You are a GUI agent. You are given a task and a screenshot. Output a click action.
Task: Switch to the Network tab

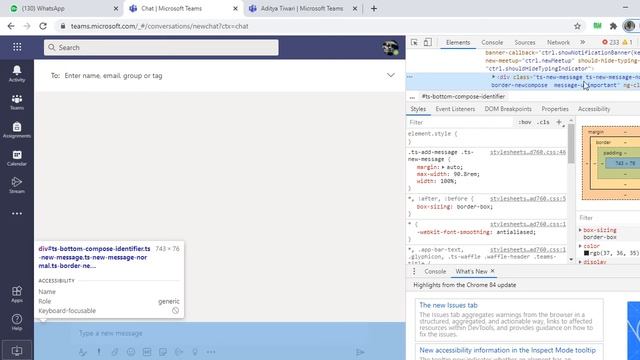point(558,42)
